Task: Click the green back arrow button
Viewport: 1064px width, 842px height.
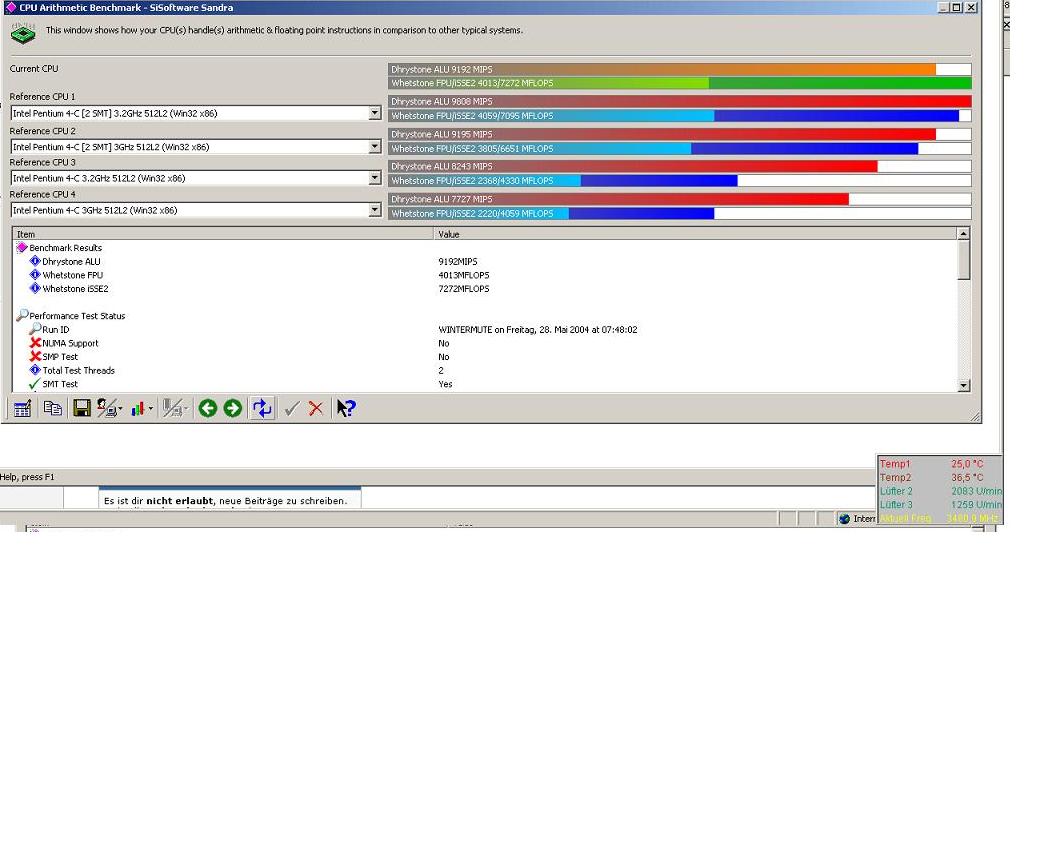Action: pyautogui.click(x=208, y=408)
